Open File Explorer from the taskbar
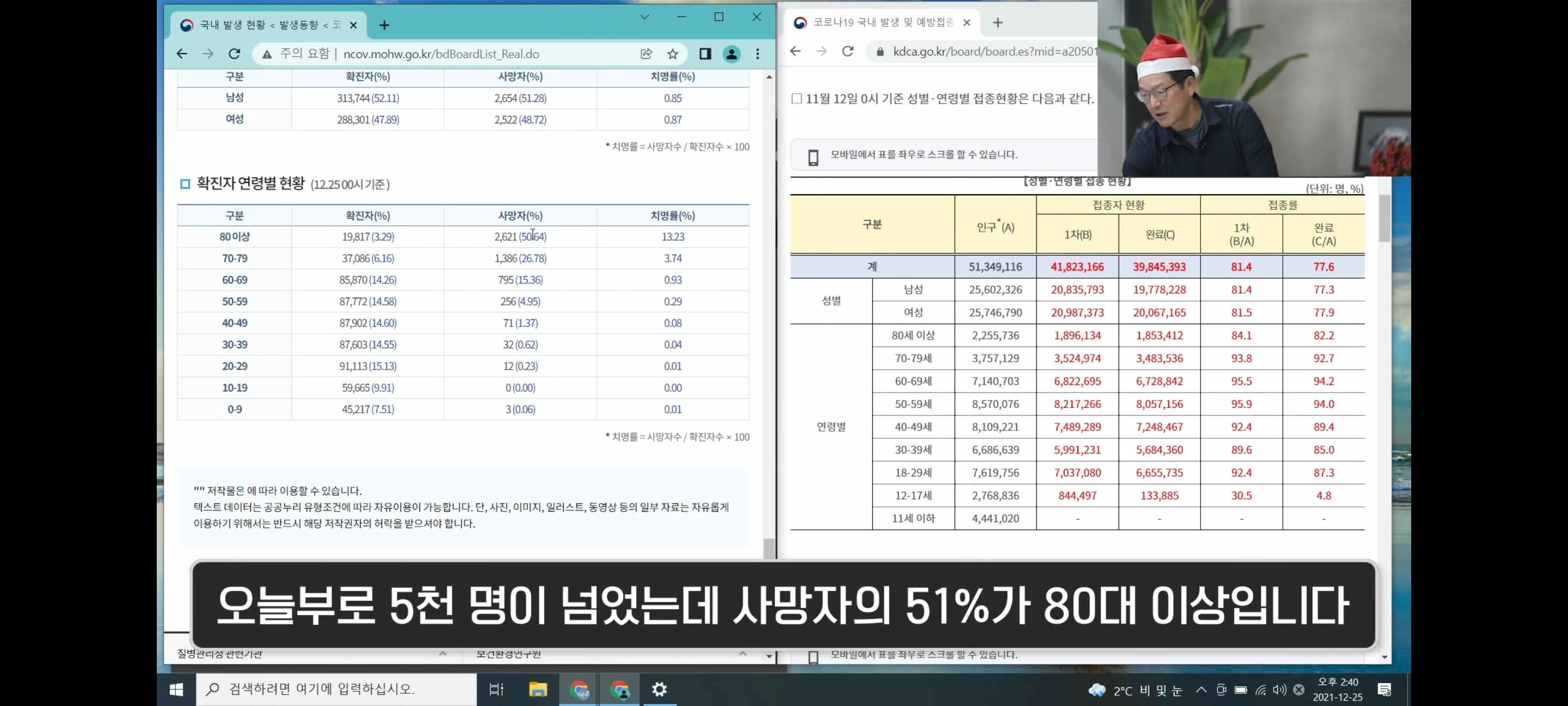The image size is (1568, 706). coord(538,689)
